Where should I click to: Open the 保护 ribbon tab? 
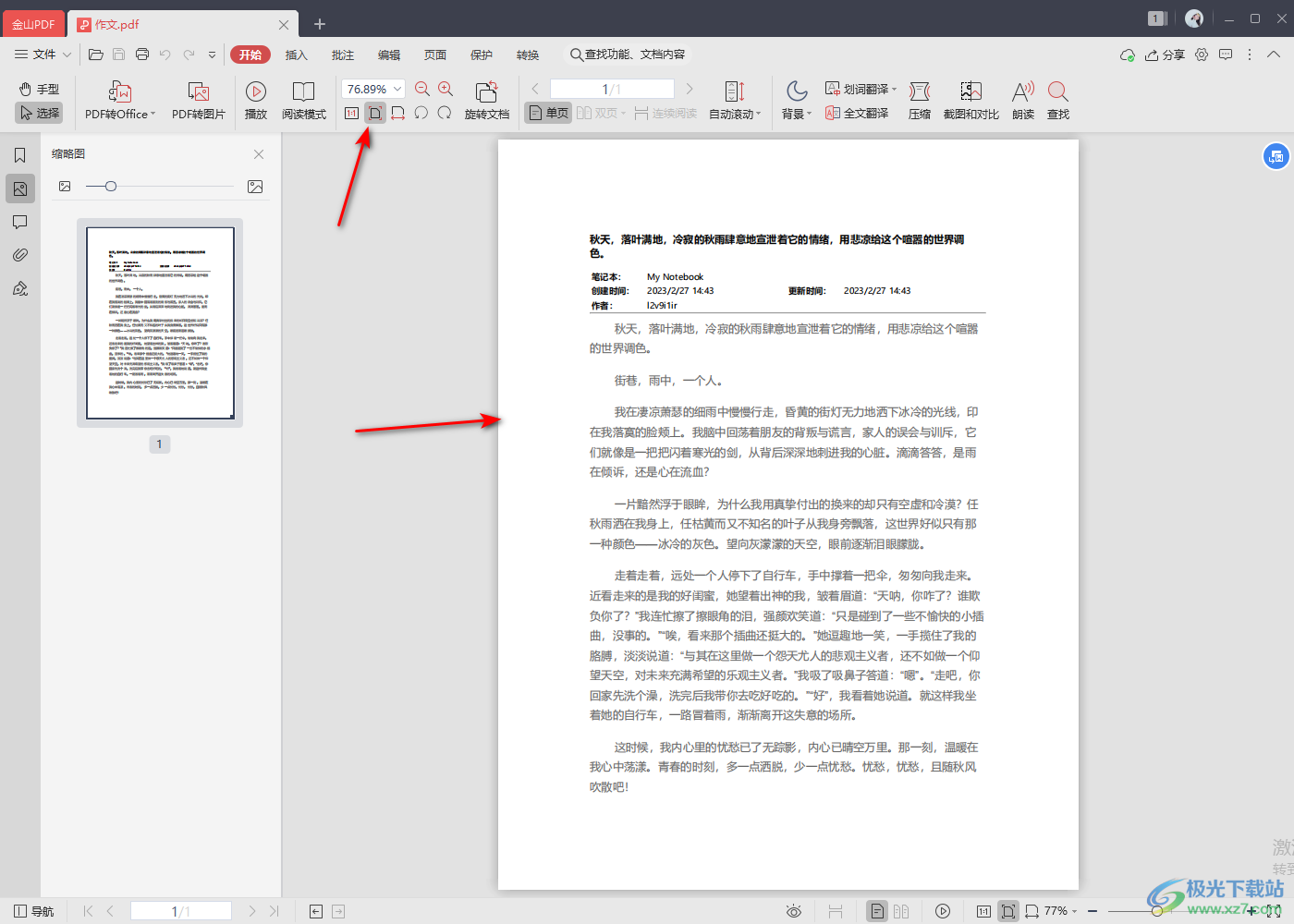(482, 55)
